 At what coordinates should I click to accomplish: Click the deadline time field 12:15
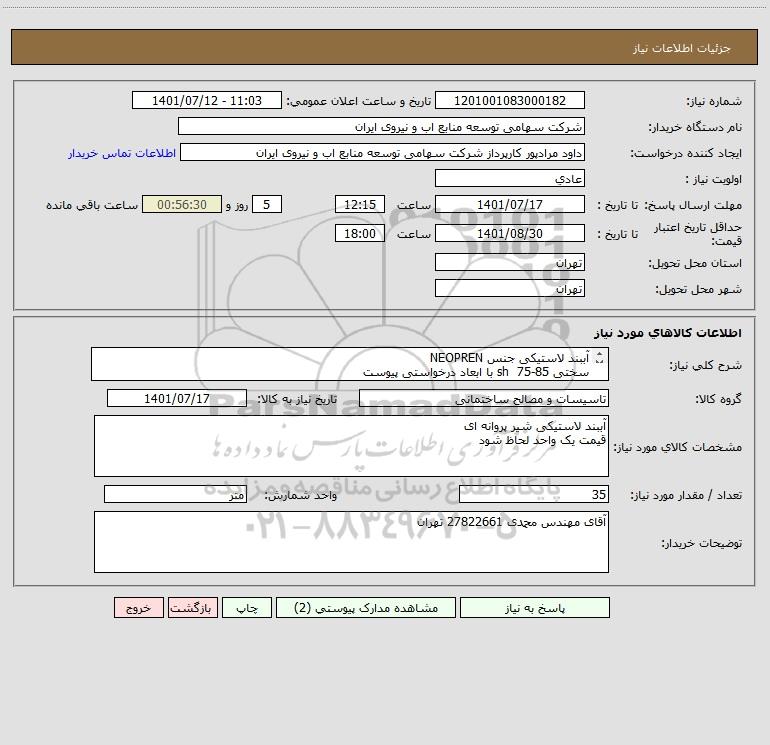[x=359, y=204]
